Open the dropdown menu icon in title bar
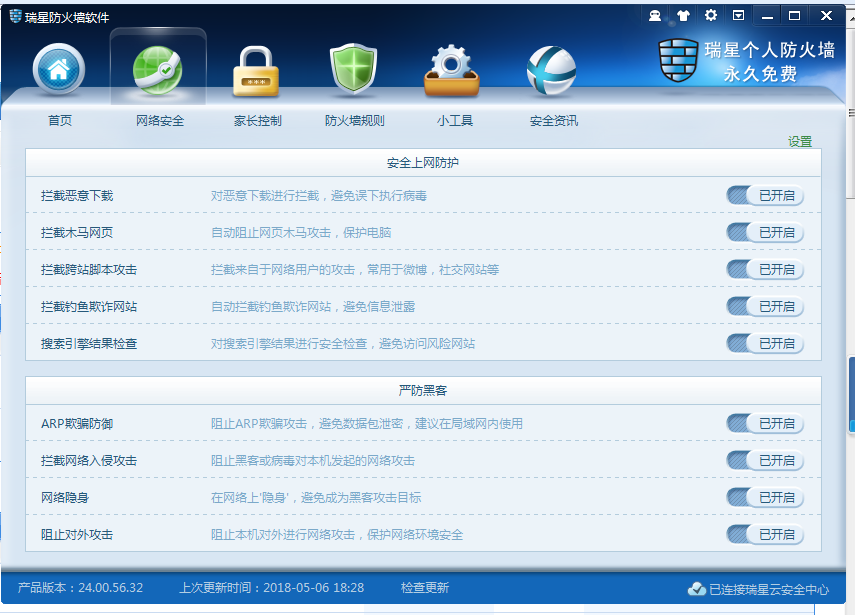This screenshot has height=615, width=855. [738, 15]
